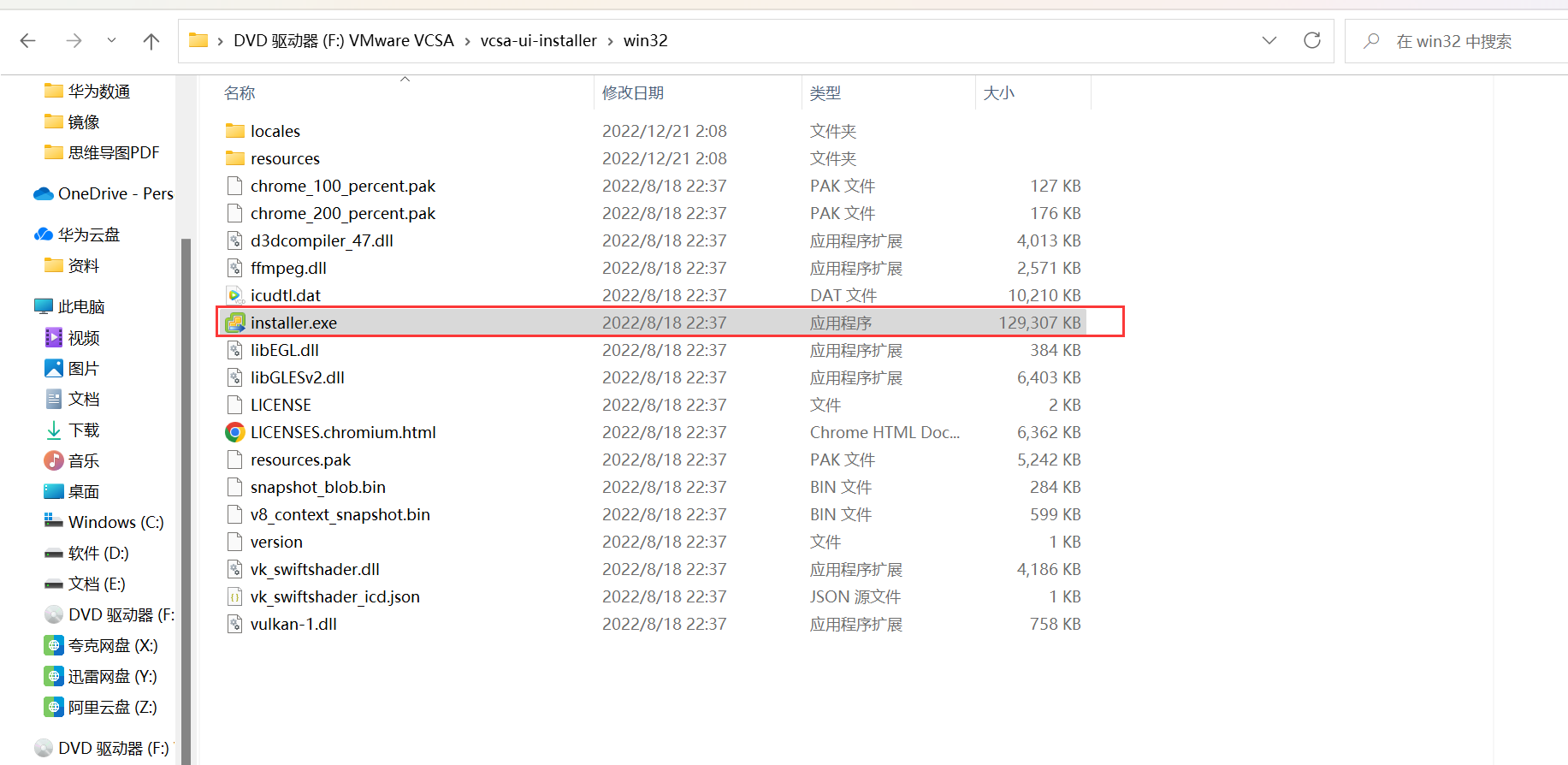Click the vcsa-ui-installer breadcrumb
Screen dimensions: 1568x765
(538, 41)
